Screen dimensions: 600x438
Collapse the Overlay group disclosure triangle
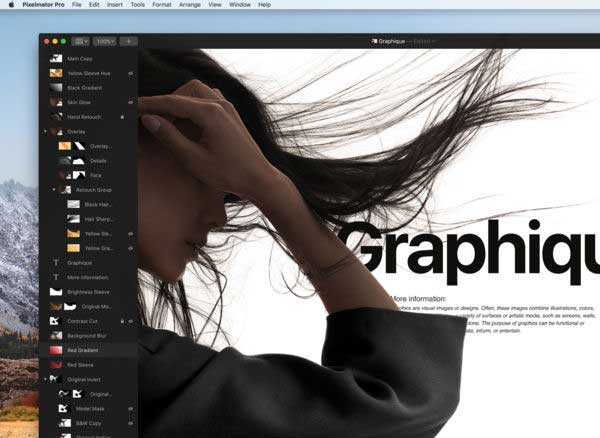click(45, 131)
